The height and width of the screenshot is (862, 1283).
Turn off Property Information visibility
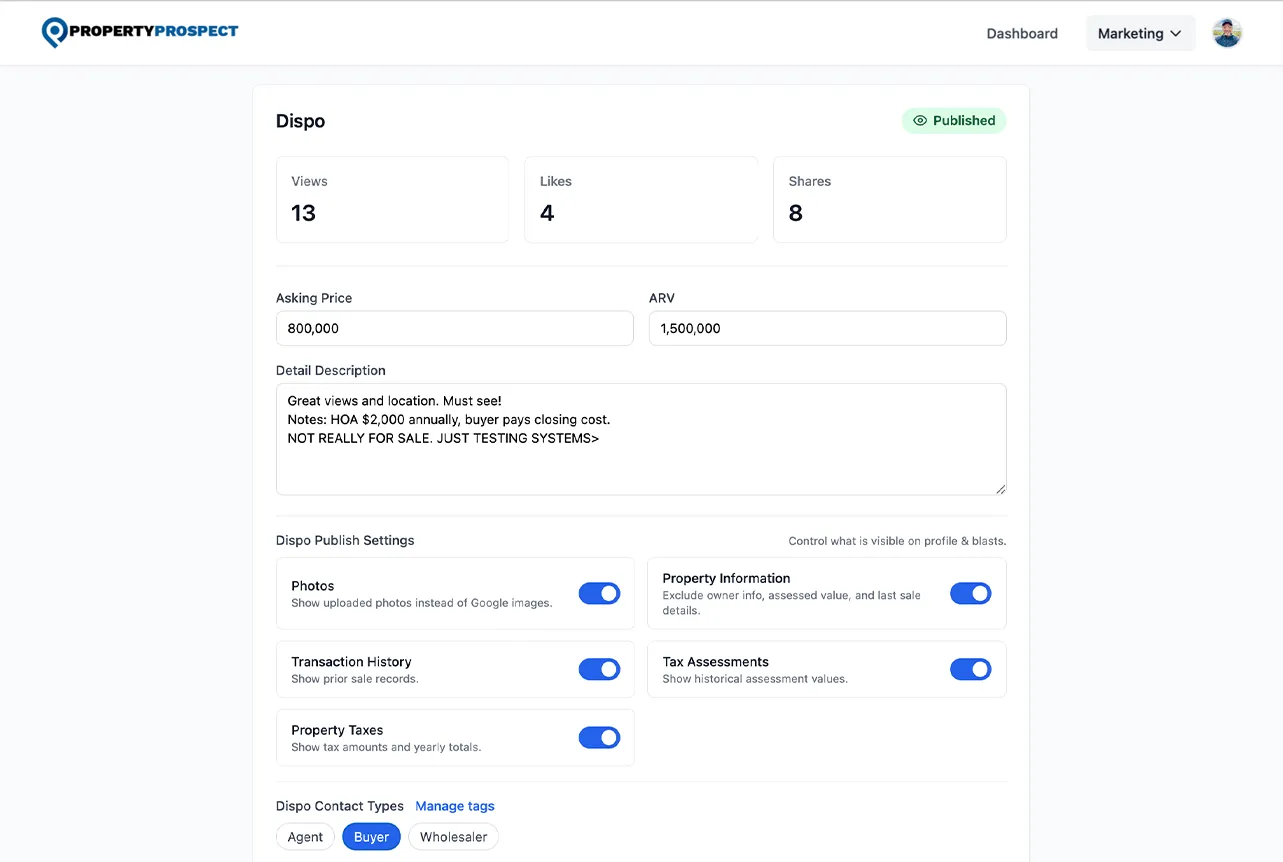(x=971, y=593)
